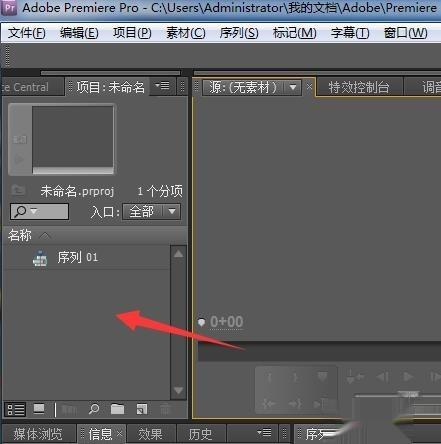
Task: Click the Step Back frame button
Action: pos(383,377)
